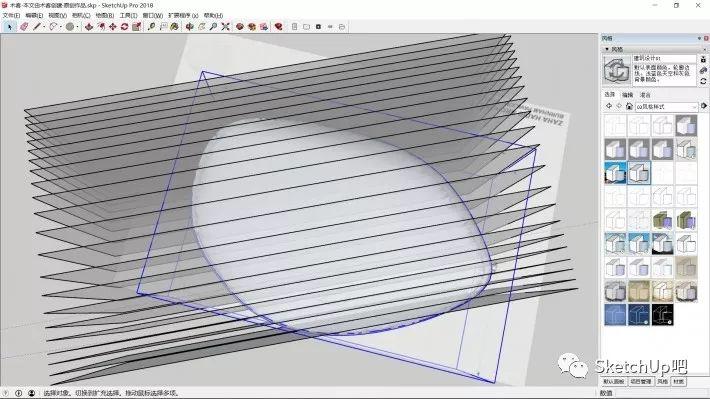The image size is (710, 399).
Task: Activate the Push/Pull tool
Action: pyautogui.click(x=89, y=27)
